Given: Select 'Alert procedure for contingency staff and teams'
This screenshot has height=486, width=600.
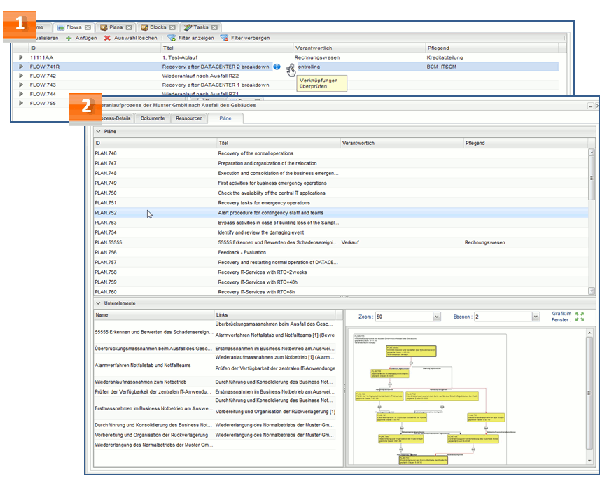Looking at the screenshot, I should 341,213.
